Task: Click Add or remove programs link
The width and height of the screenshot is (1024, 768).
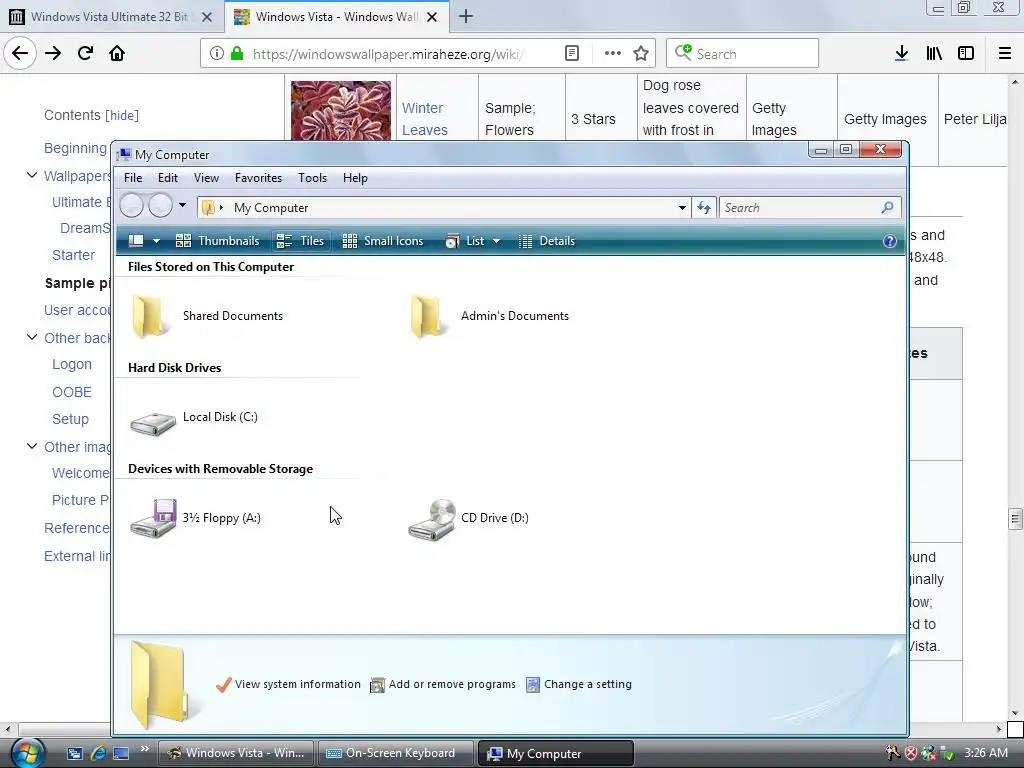Action: point(442,684)
